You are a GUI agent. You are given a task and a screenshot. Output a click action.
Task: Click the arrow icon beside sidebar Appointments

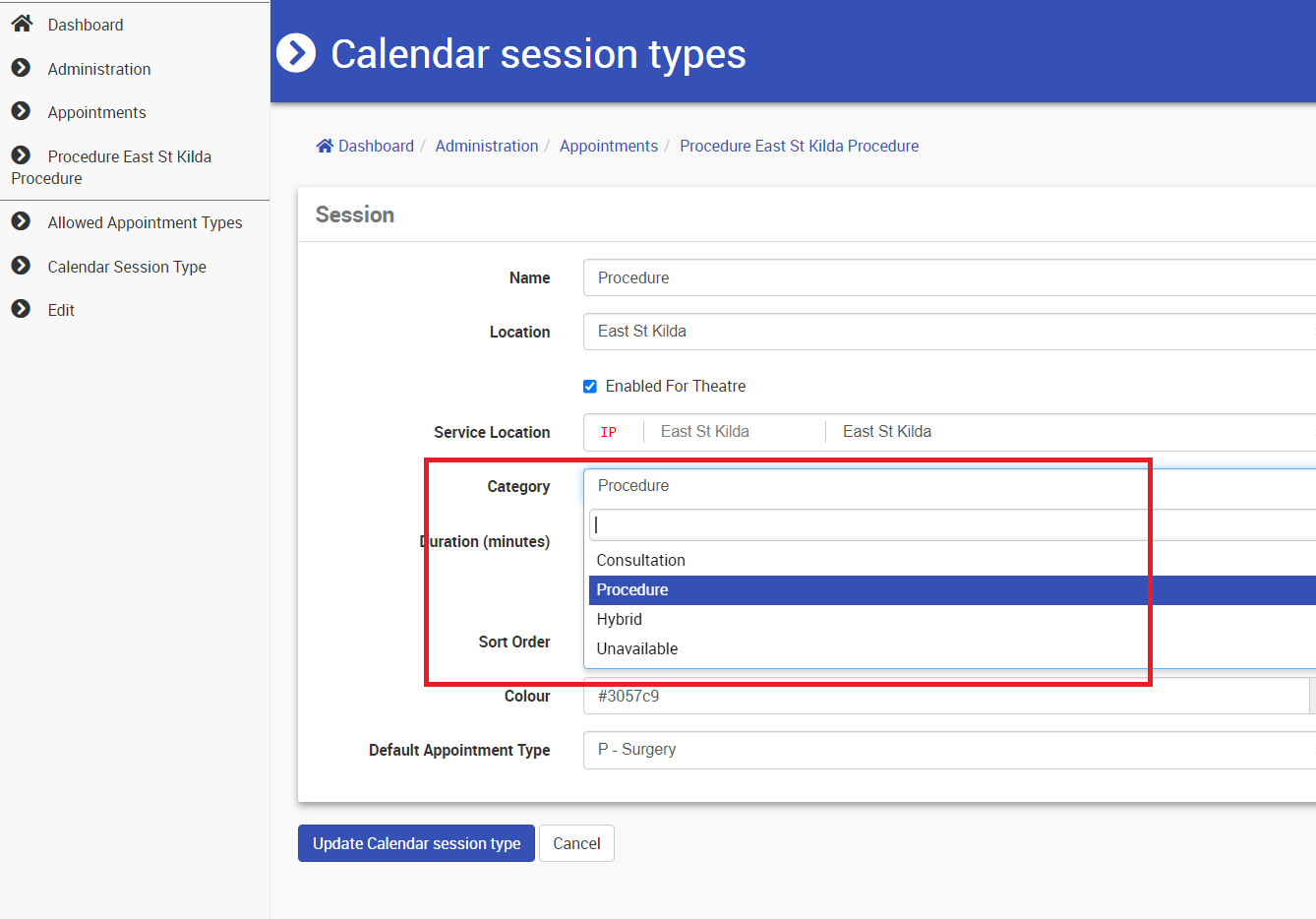pos(21,111)
